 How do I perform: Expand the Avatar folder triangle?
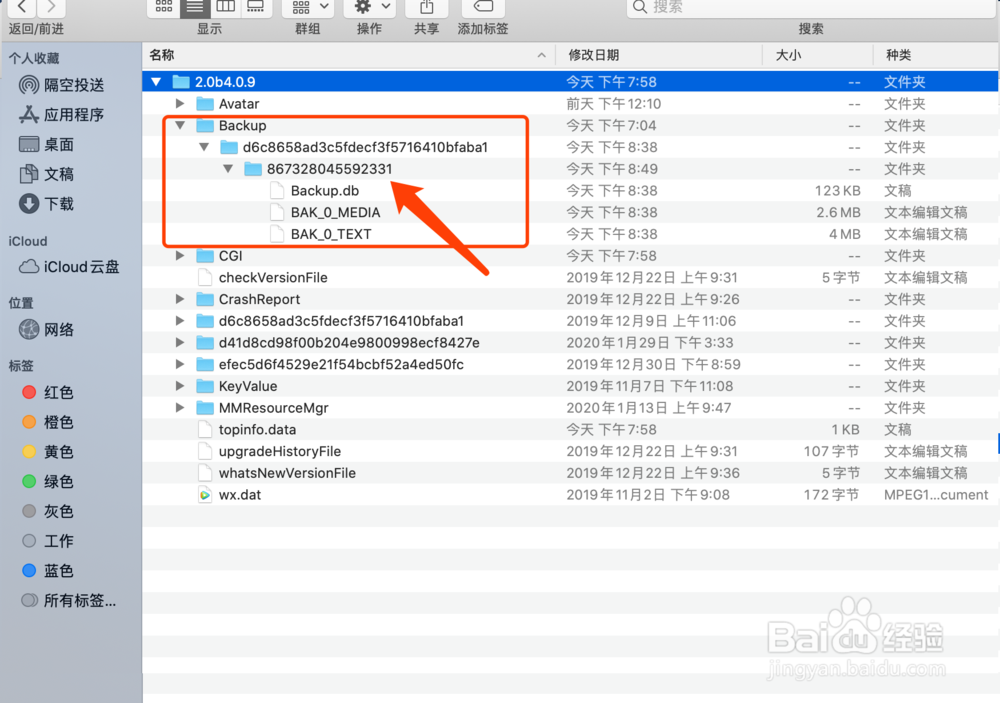(180, 103)
